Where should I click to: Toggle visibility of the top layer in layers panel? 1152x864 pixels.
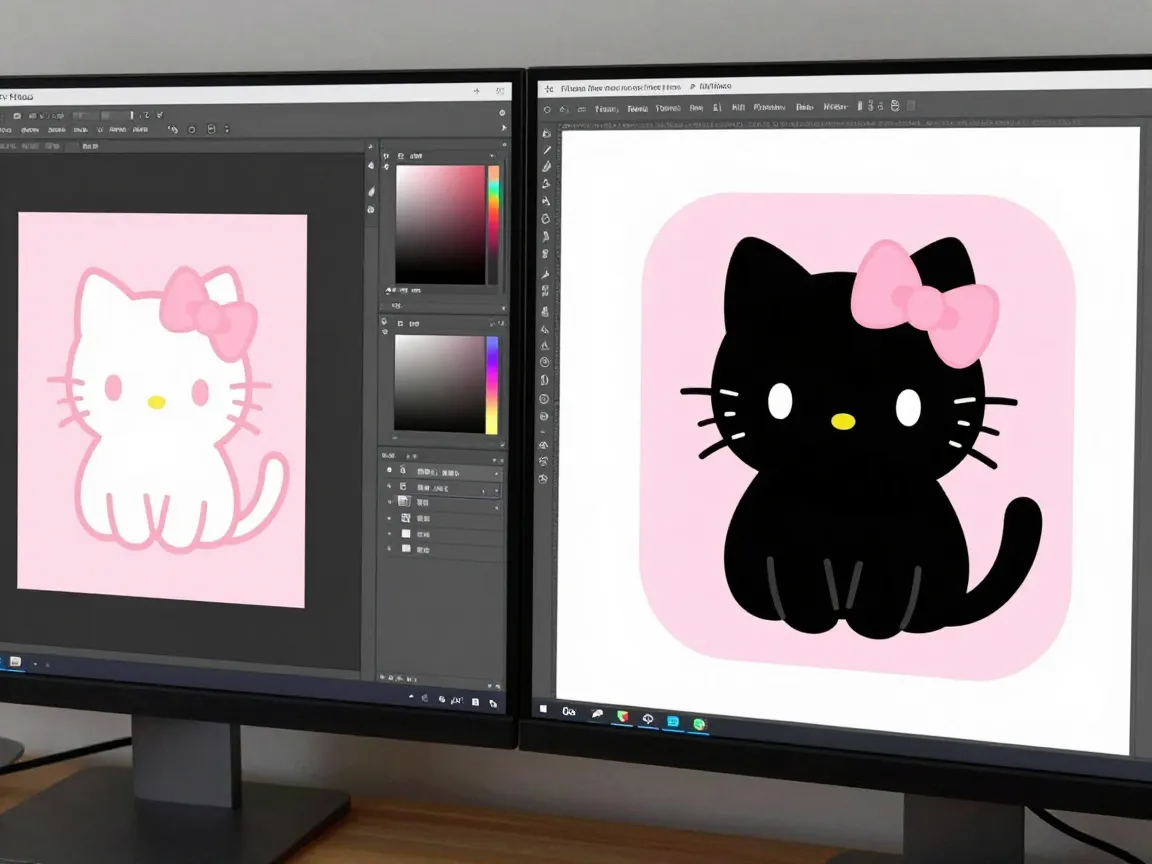pos(389,470)
